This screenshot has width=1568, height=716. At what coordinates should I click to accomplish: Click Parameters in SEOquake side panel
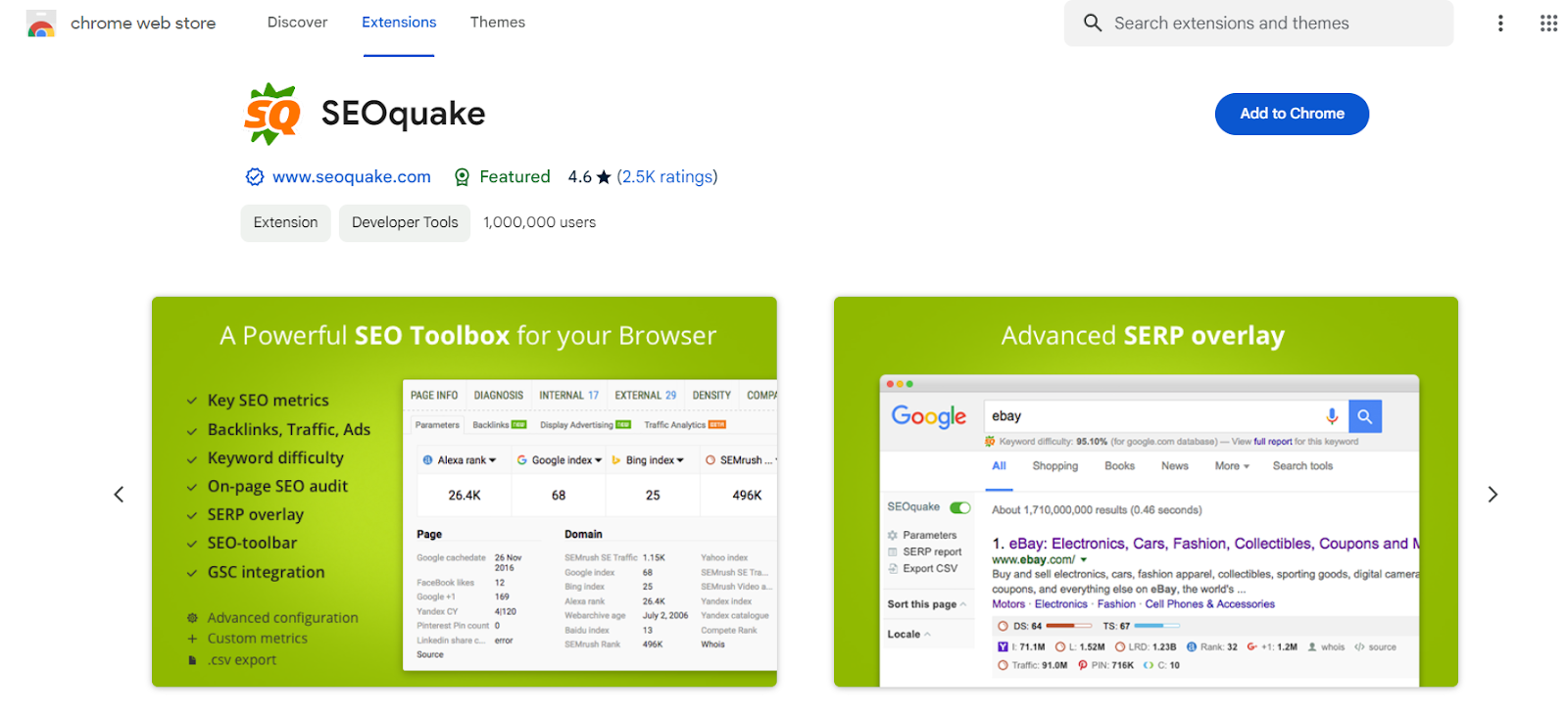[929, 536]
